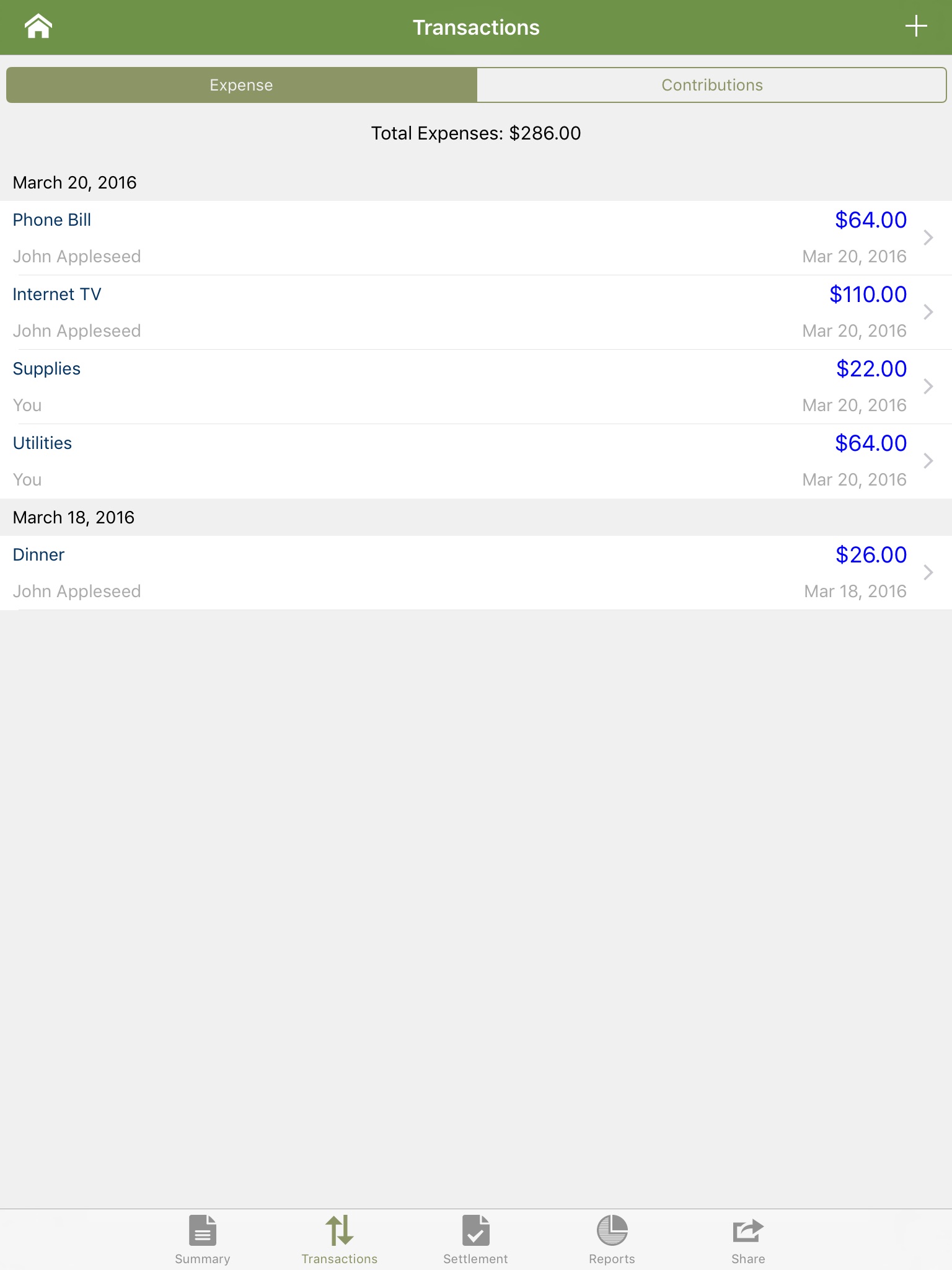View the Reports pie chart icon
952x1270 pixels.
click(x=612, y=1230)
